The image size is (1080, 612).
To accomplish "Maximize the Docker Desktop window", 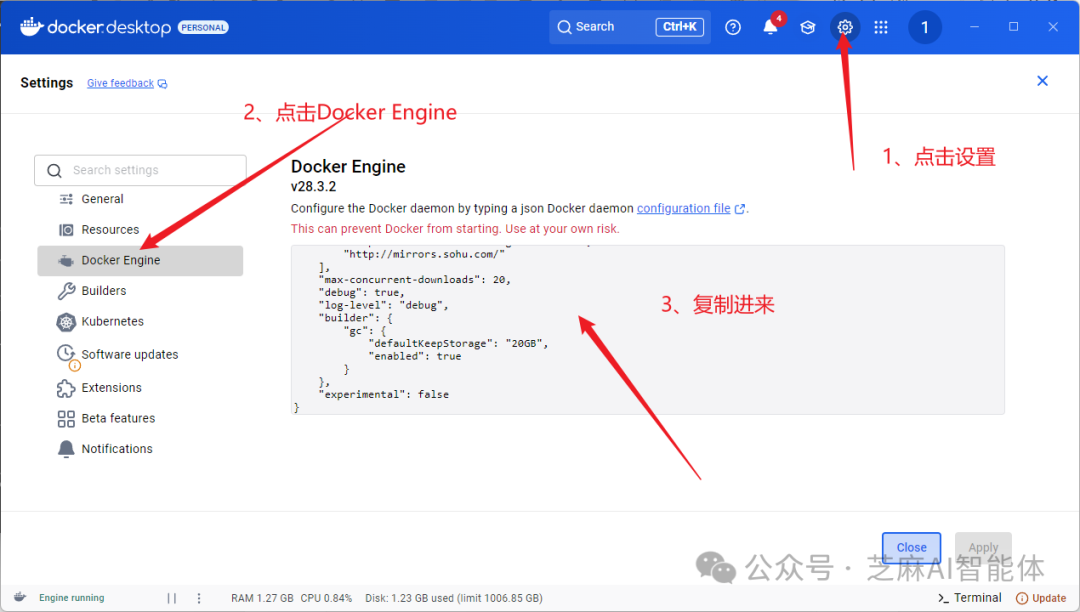I will tap(1013, 27).
